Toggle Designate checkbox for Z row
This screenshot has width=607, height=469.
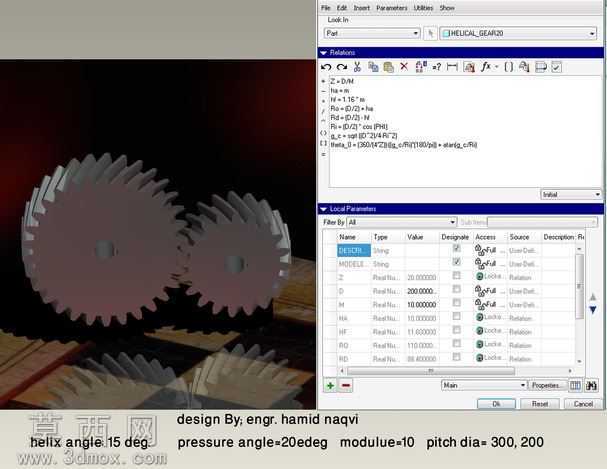click(x=457, y=275)
